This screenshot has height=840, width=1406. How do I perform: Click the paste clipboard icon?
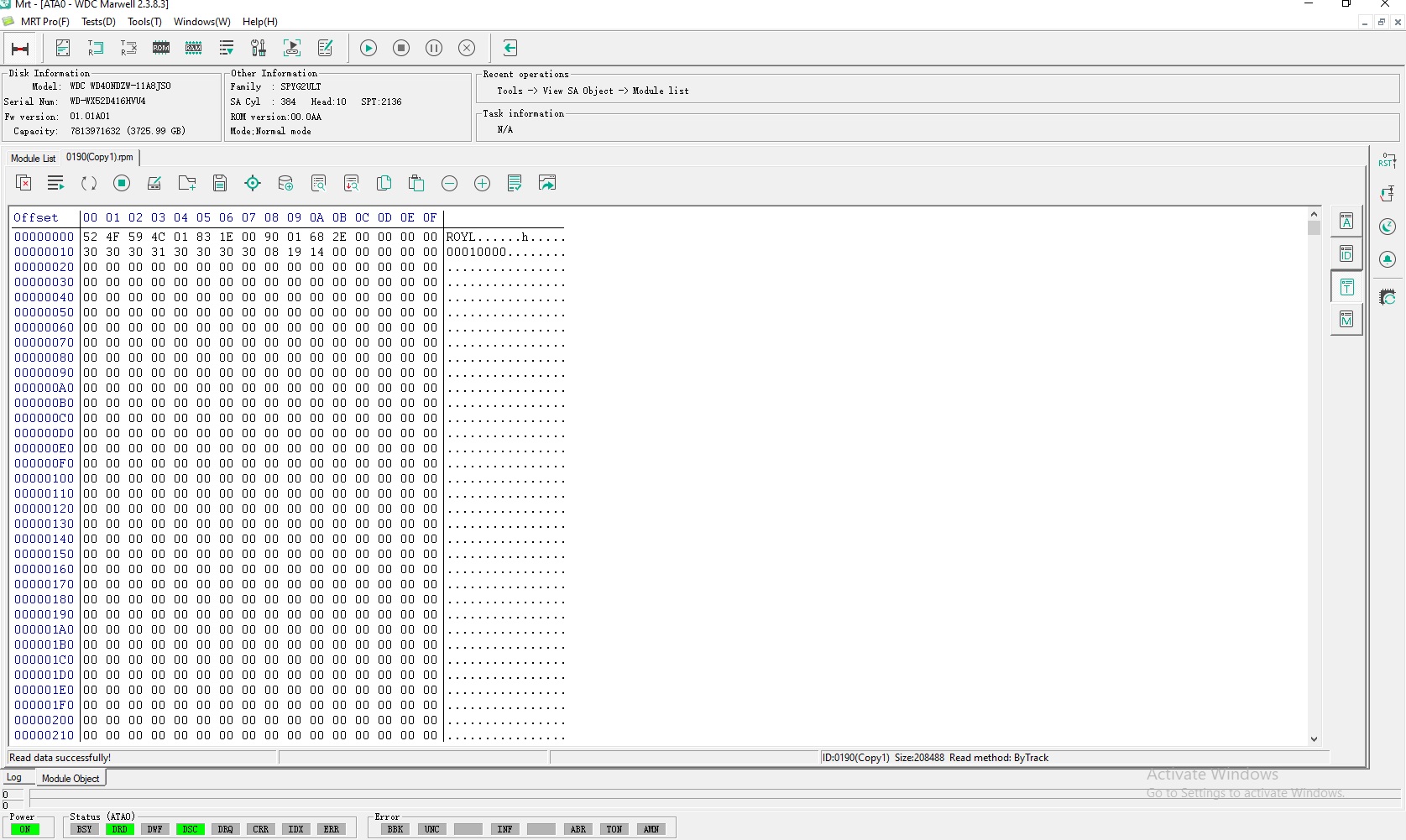click(x=416, y=183)
